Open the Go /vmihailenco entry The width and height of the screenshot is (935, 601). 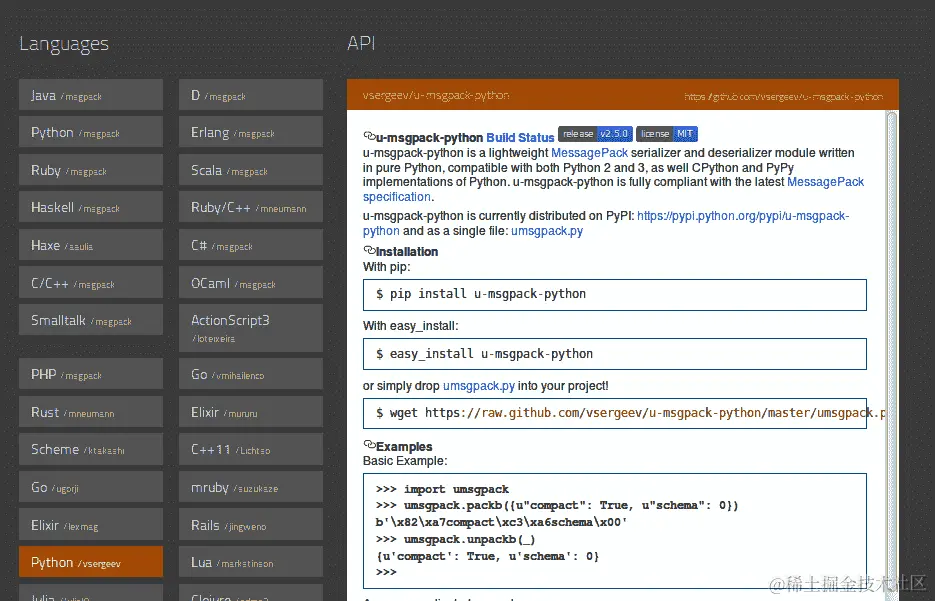[251, 374]
